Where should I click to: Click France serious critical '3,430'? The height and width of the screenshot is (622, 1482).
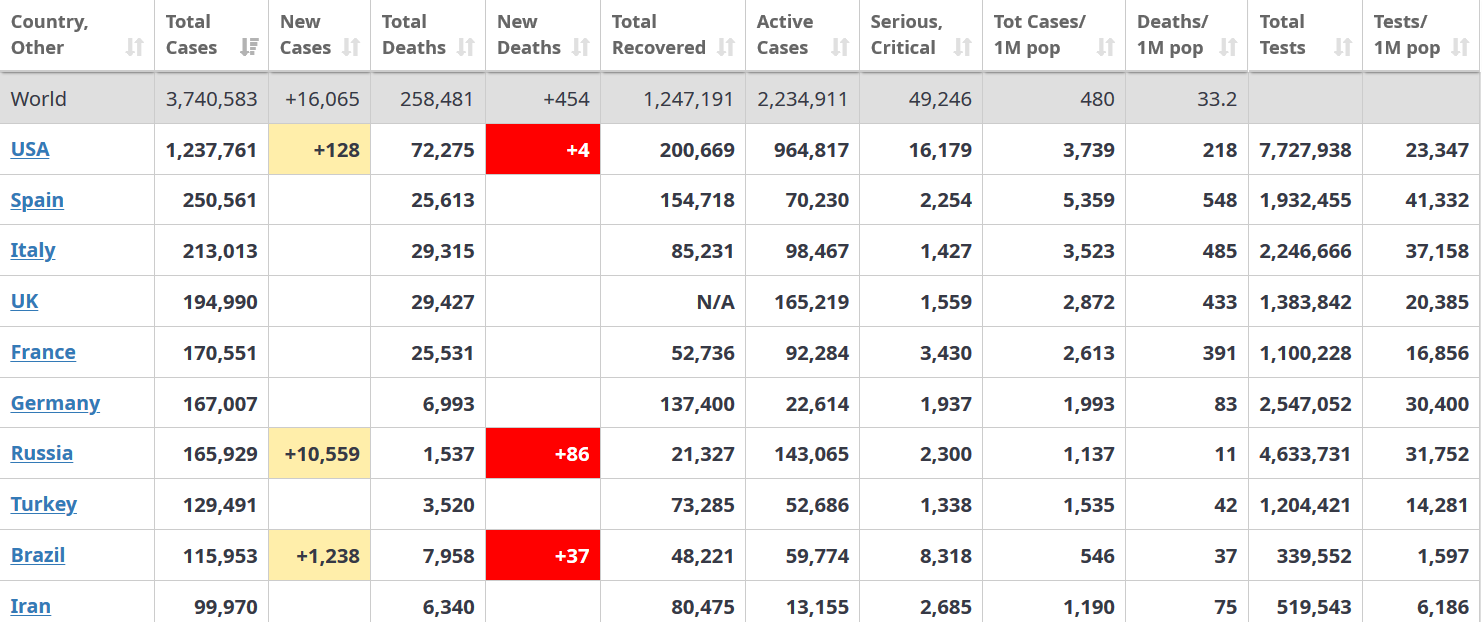tap(946, 353)
